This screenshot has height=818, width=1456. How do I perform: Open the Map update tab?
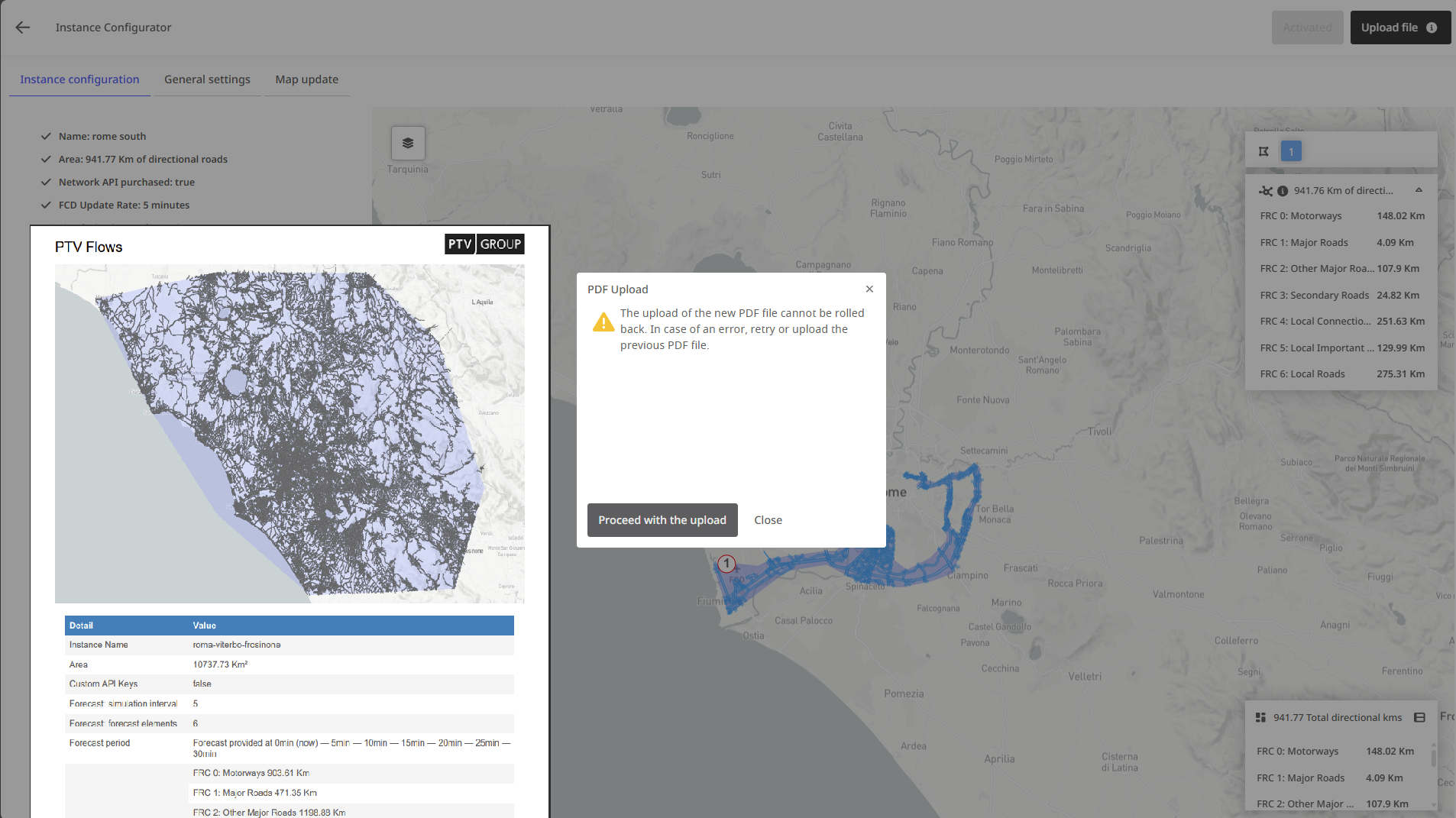(x=306, y=79)
